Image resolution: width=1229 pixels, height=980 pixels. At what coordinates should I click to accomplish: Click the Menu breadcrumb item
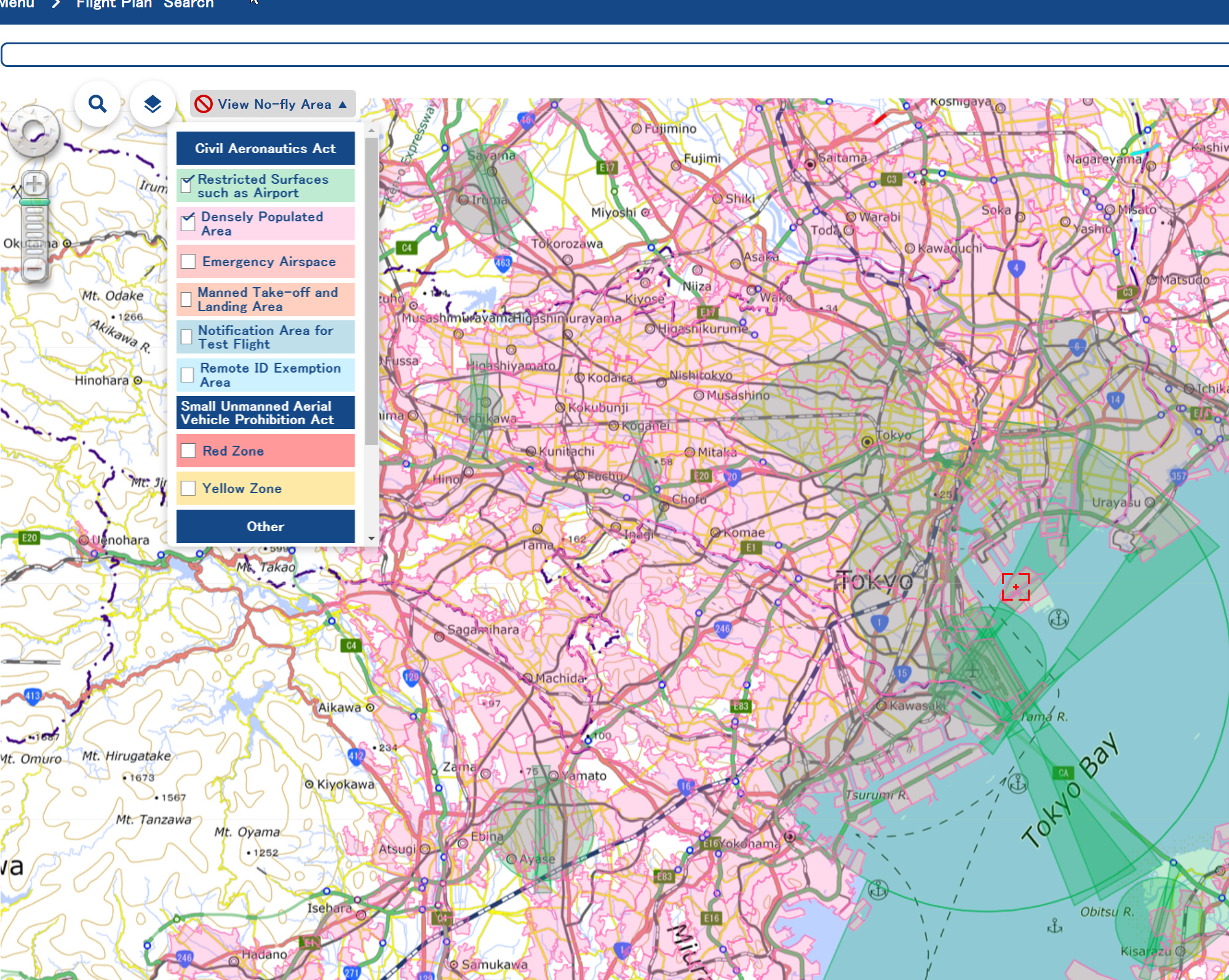[17, 4]
